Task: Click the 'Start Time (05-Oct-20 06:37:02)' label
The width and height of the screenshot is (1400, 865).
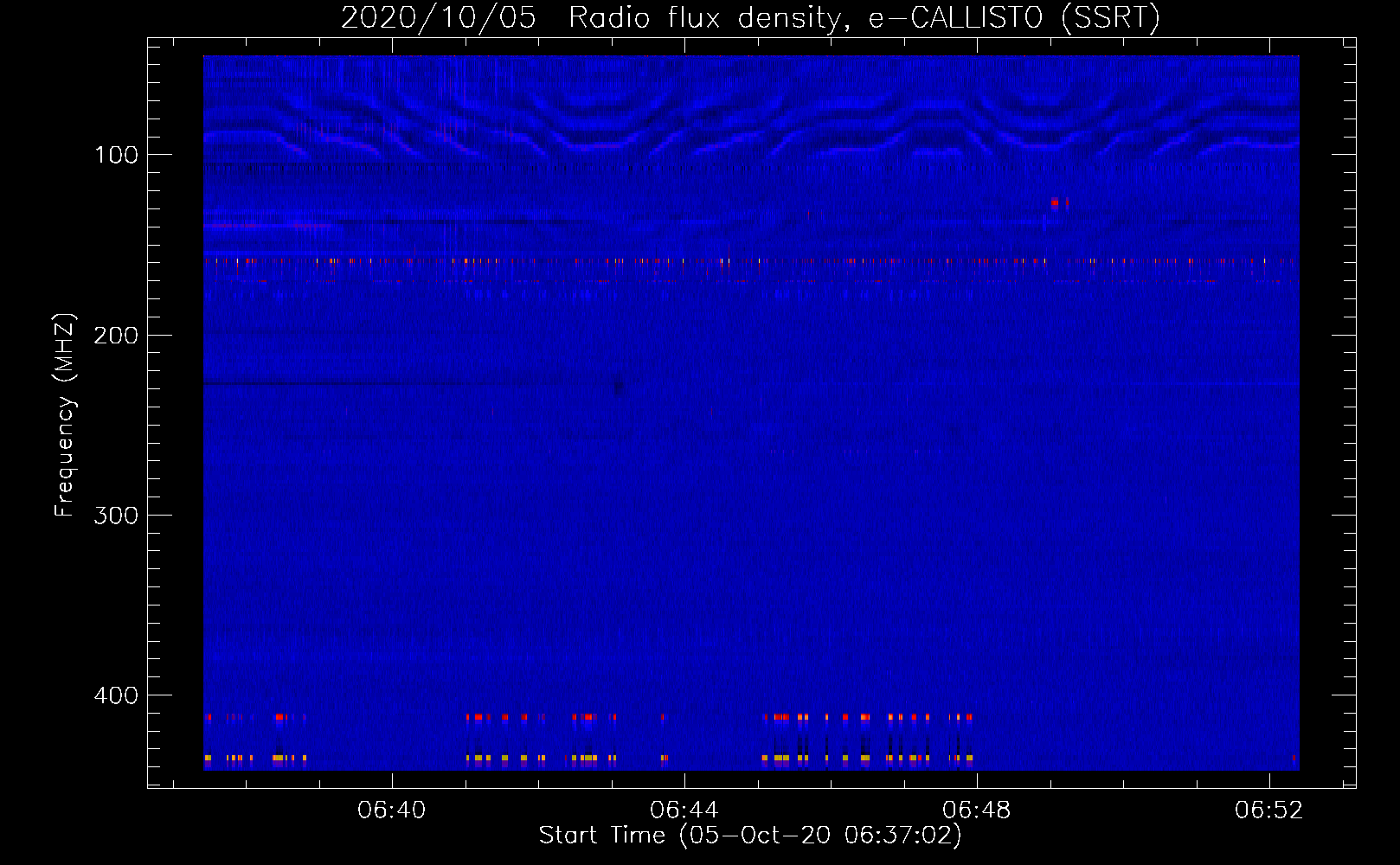Action: 750,835
